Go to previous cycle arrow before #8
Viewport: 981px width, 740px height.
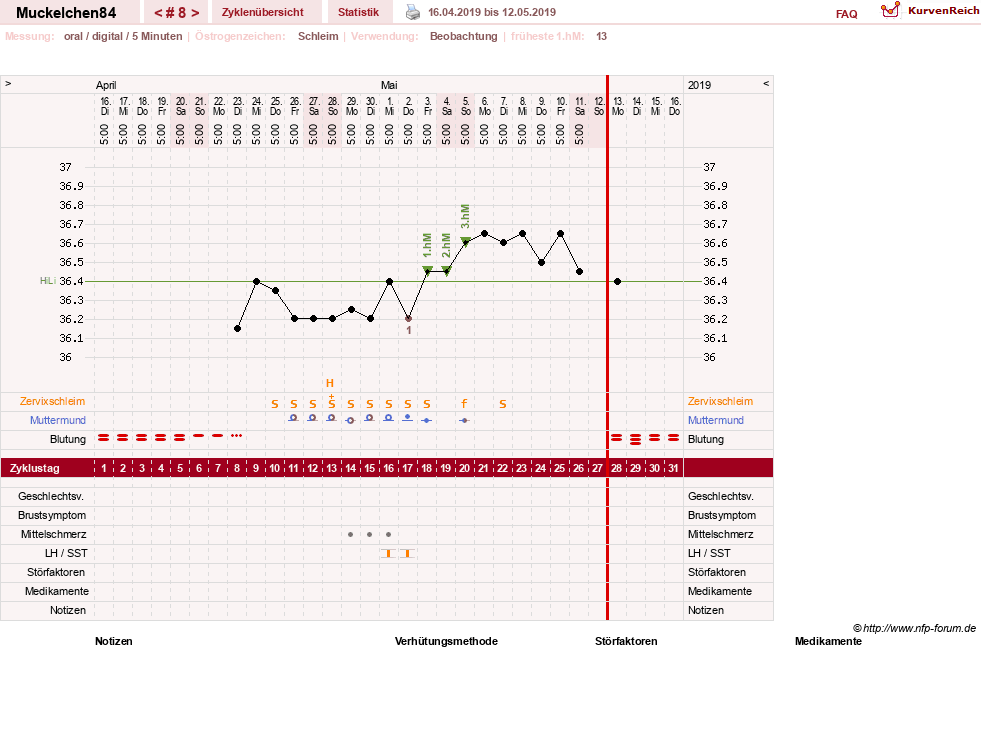coord(158,13)
